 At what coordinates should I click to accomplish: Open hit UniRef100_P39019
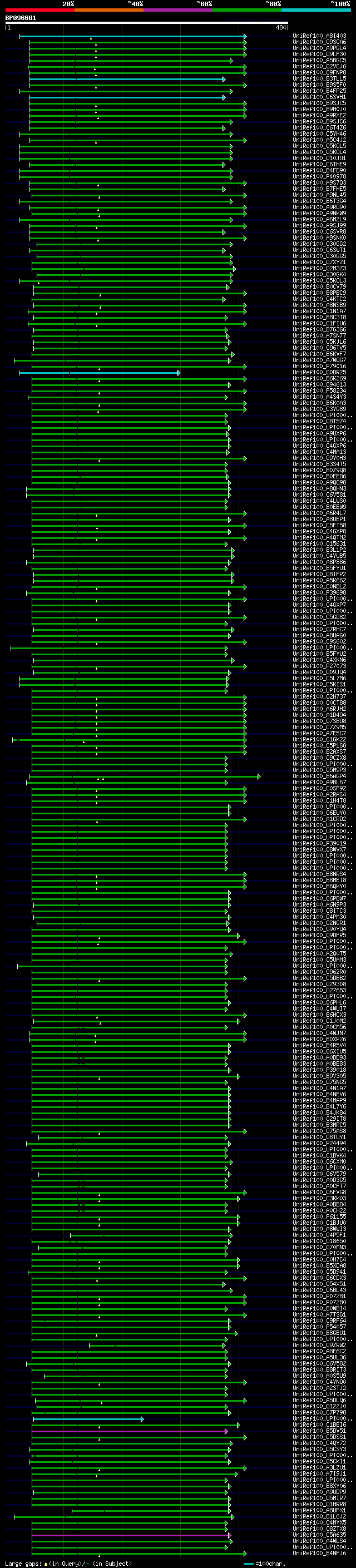[319, 844]
